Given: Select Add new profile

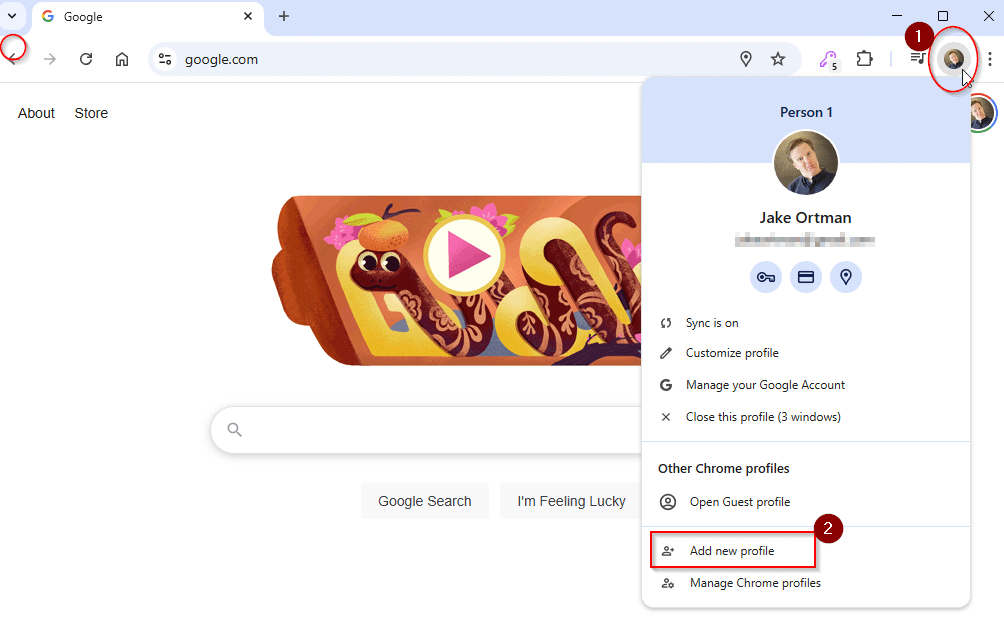Looking at the screenshot, I should tap(806, 551).
